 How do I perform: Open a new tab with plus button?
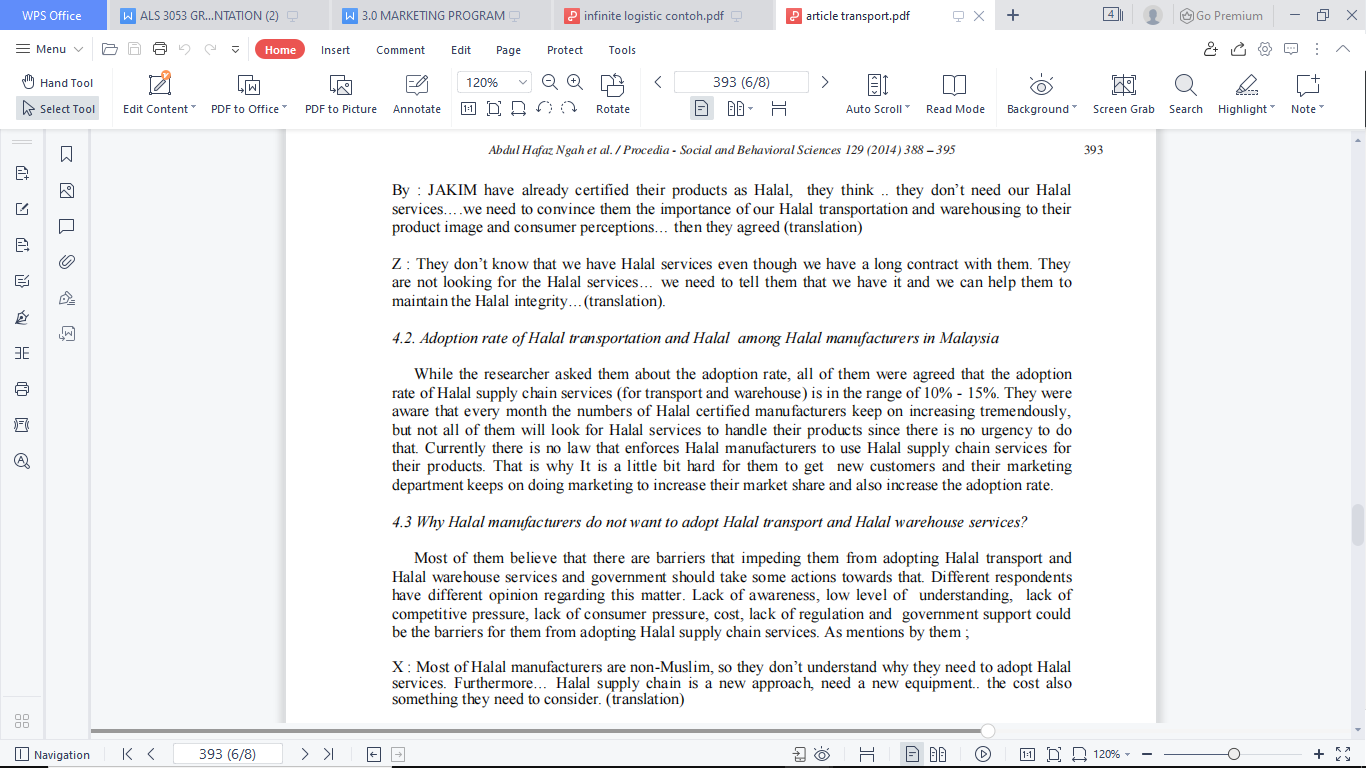[1013, 15]
